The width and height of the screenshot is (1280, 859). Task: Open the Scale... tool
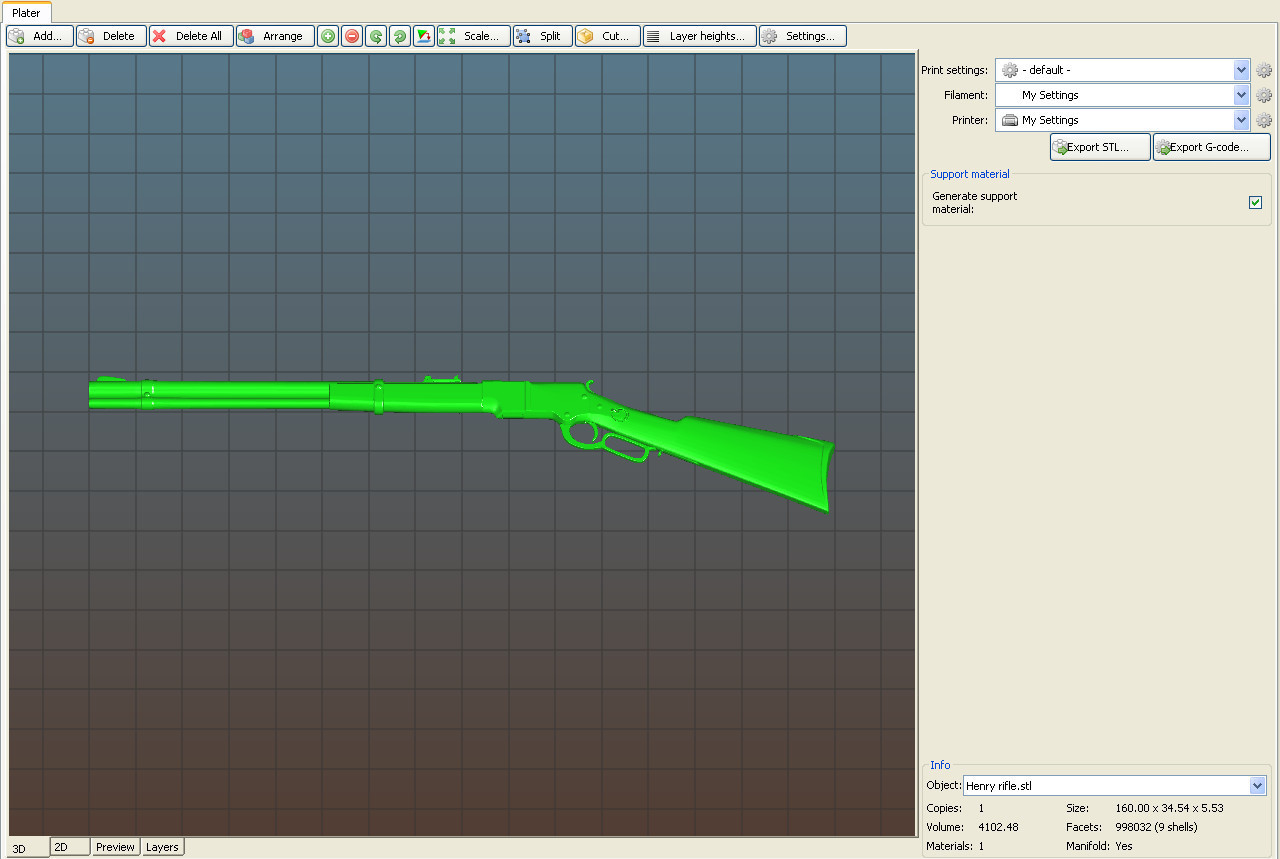(474, 36)
